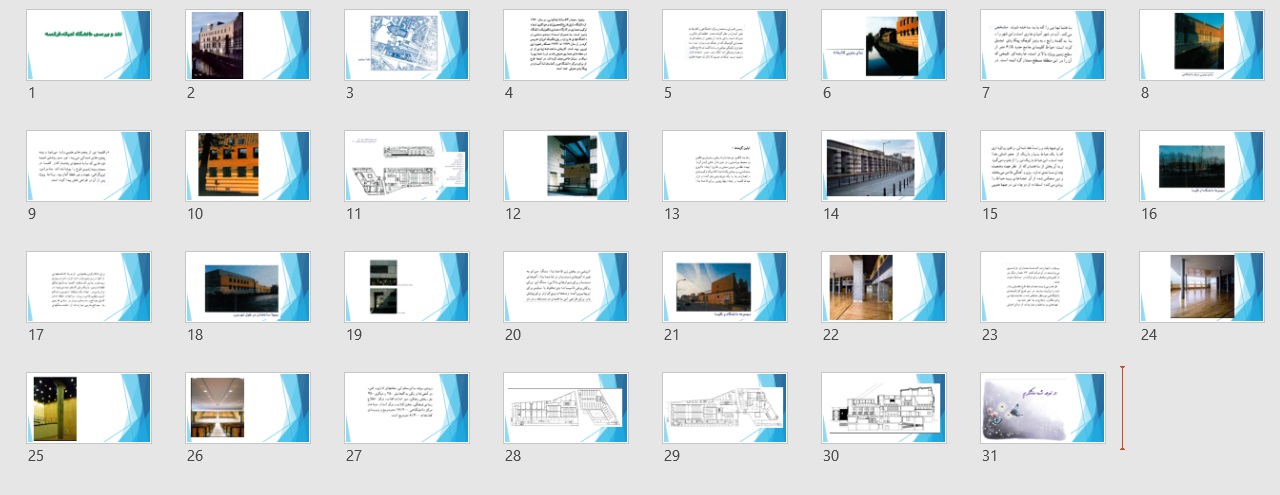
Task: Click slide 2 canal building photo
Action: [x=248, y=45]
